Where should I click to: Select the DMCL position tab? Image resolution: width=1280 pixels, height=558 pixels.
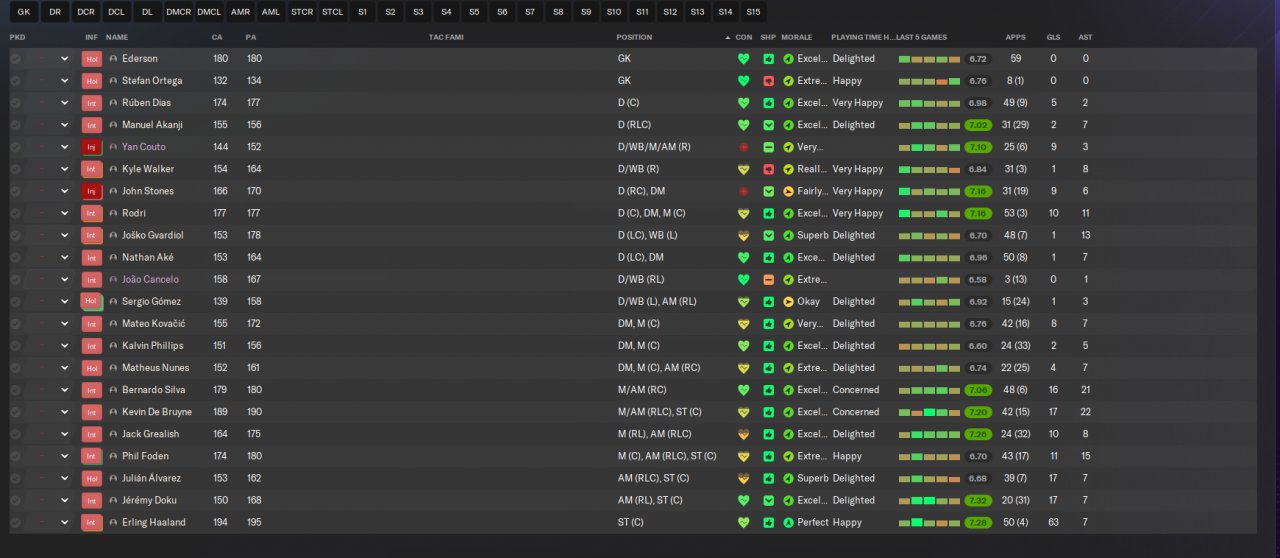point(209,12)
